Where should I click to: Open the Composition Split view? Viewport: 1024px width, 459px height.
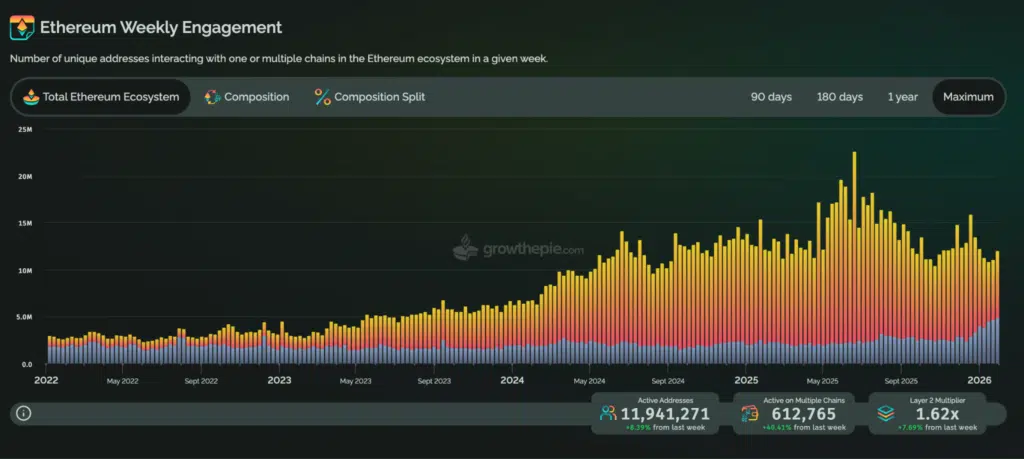click(x=369, y=97)
